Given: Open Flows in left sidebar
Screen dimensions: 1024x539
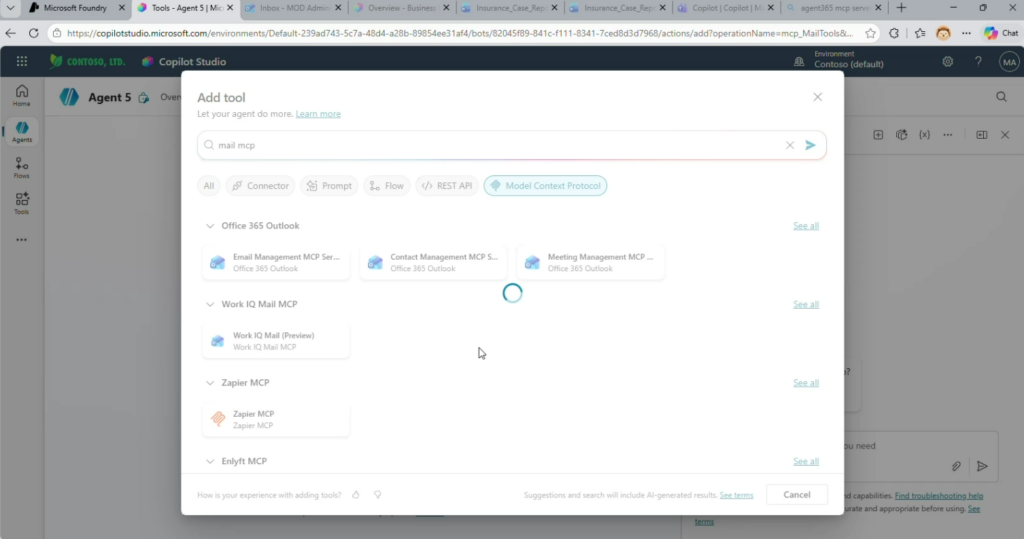Looking at the screenshot, I should [x=21, y=167].
